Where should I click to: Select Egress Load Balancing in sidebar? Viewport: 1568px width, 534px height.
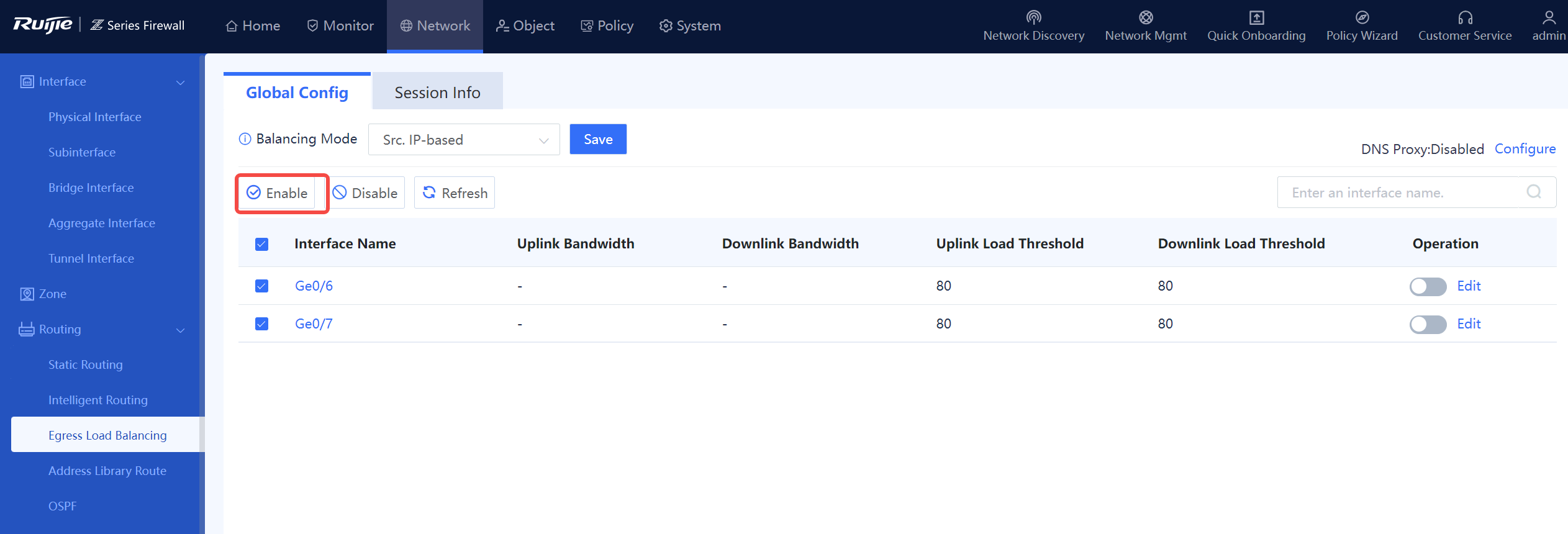pyautogui.click(x=107, y=435)
